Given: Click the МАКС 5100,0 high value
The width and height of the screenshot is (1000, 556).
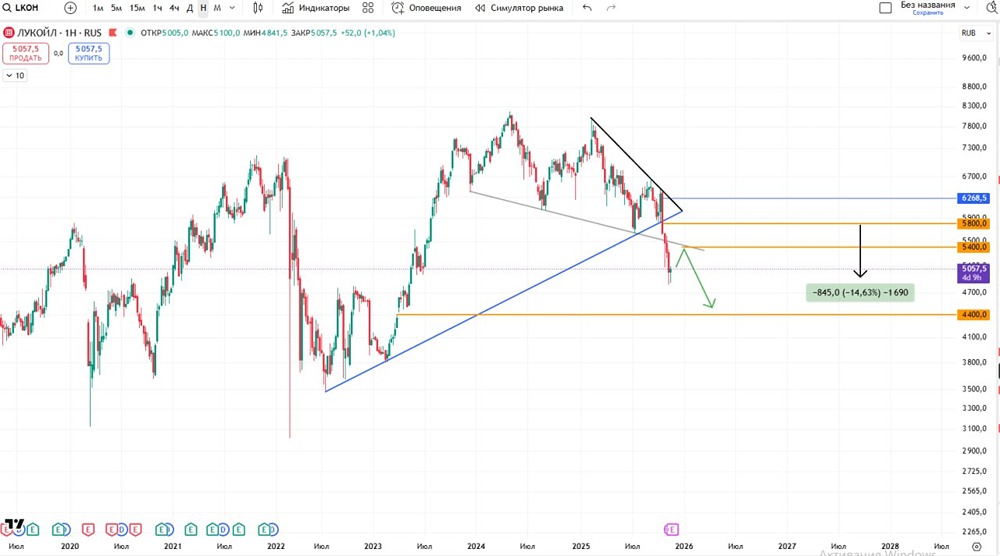Looking at the screenshot, I should pyautogui.click(x=216, y=33).
